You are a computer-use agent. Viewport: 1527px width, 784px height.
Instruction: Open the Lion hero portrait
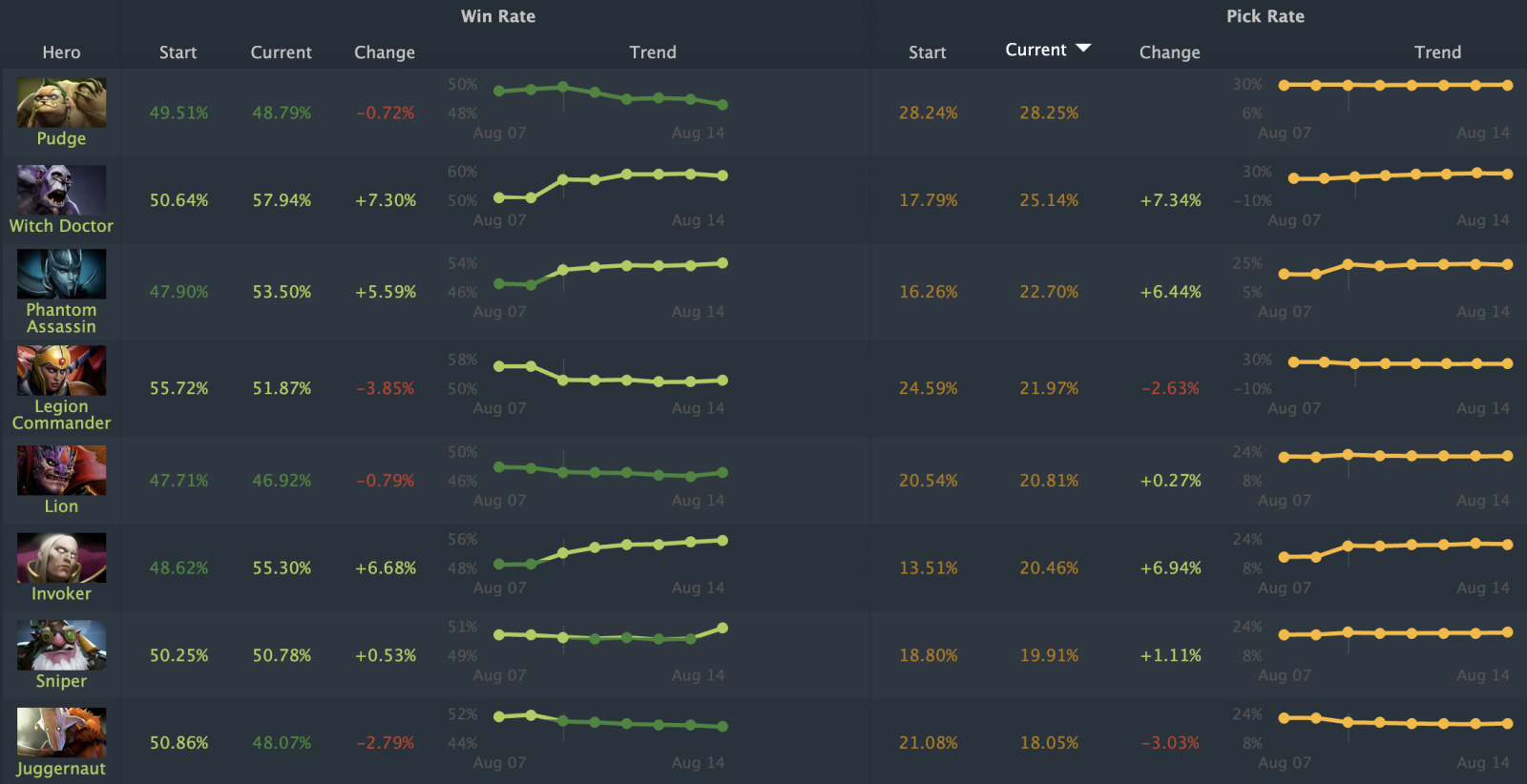(61, 470)
